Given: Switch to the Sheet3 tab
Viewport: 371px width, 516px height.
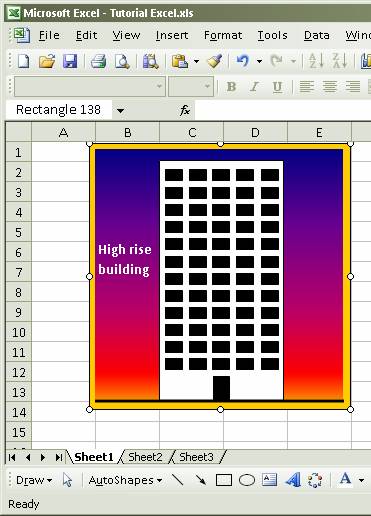Looking at the screenshot, I should tap(196, 457).
